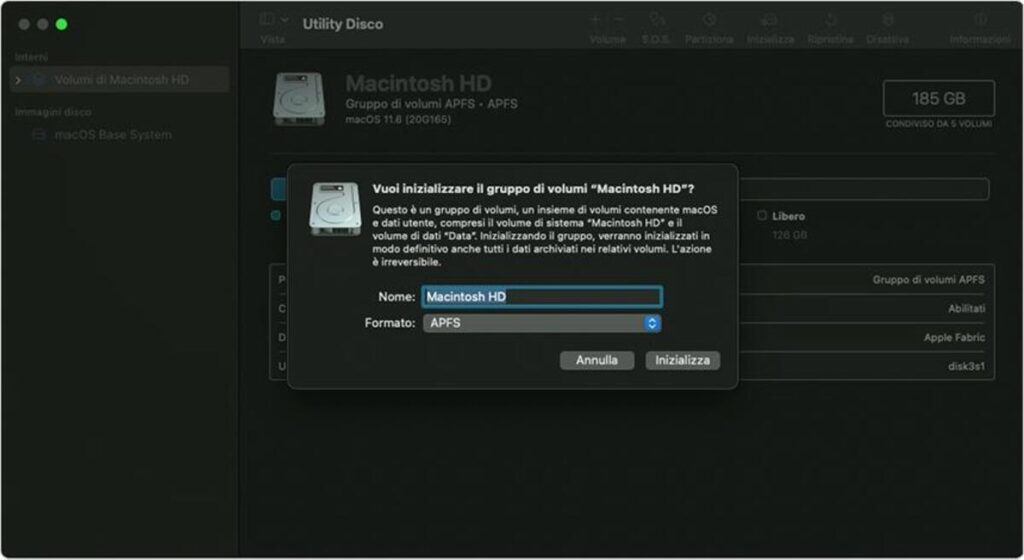Click into the Nome text field

[542, 297]
